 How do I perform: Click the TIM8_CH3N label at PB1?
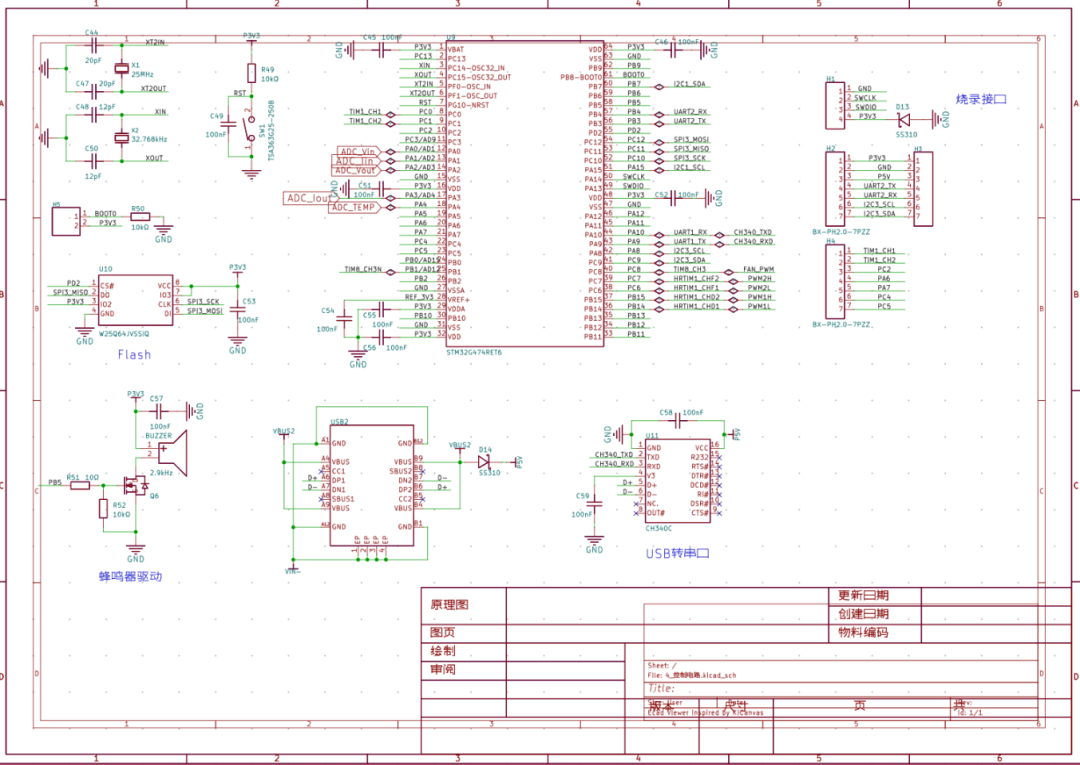pyautogui.click(x=365, y=269)
